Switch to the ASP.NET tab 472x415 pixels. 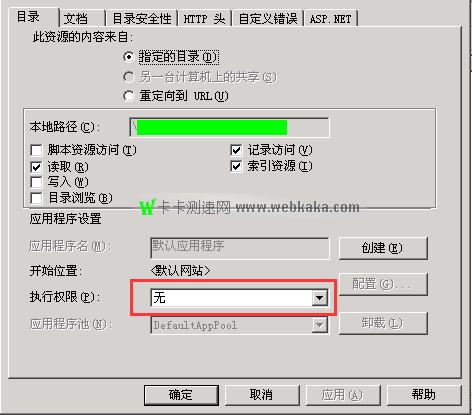pyautogui.click(x=331, y=18)
